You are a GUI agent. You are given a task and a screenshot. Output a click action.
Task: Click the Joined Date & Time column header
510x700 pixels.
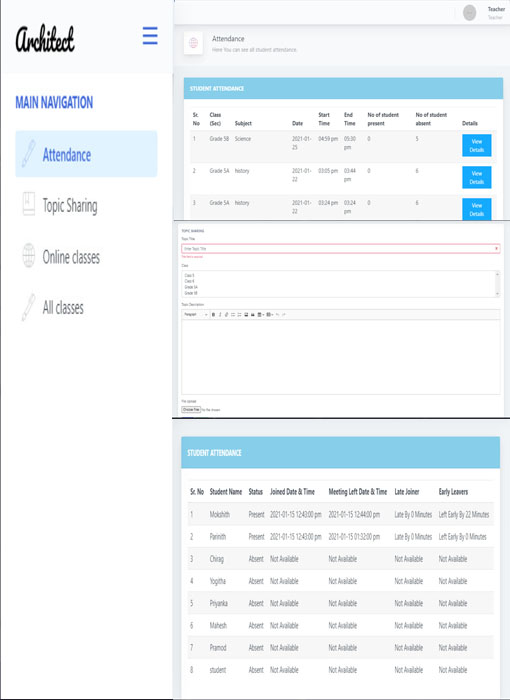292,492
